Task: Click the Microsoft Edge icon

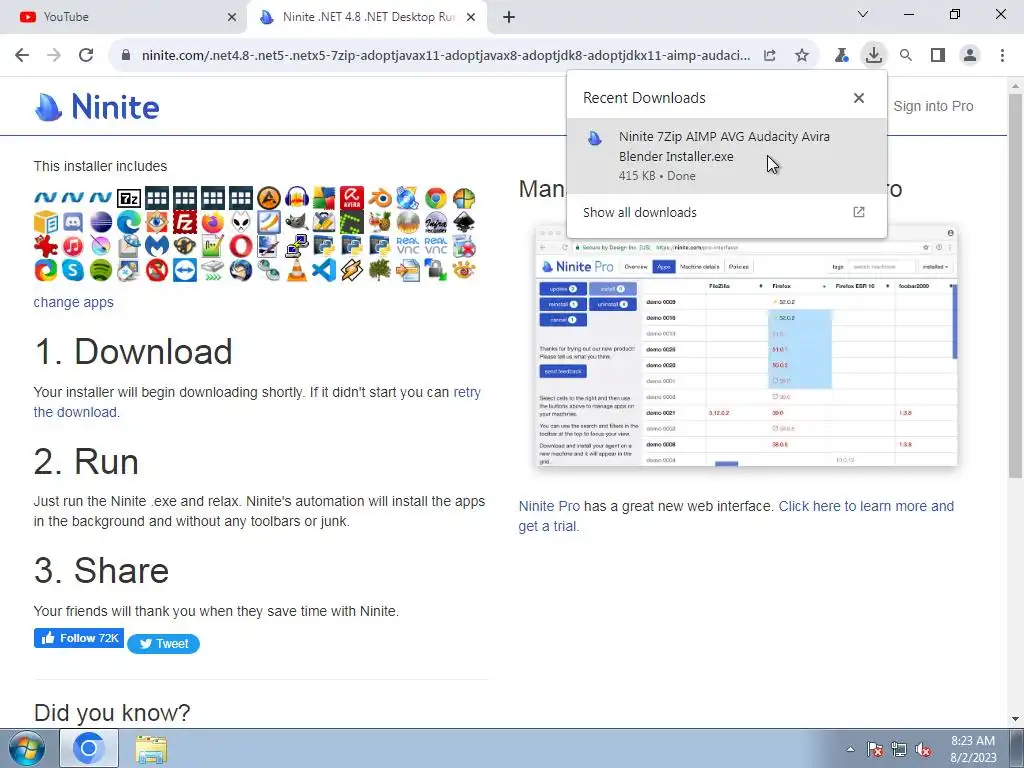Action: pyautogui.click(x=129, y=222)
